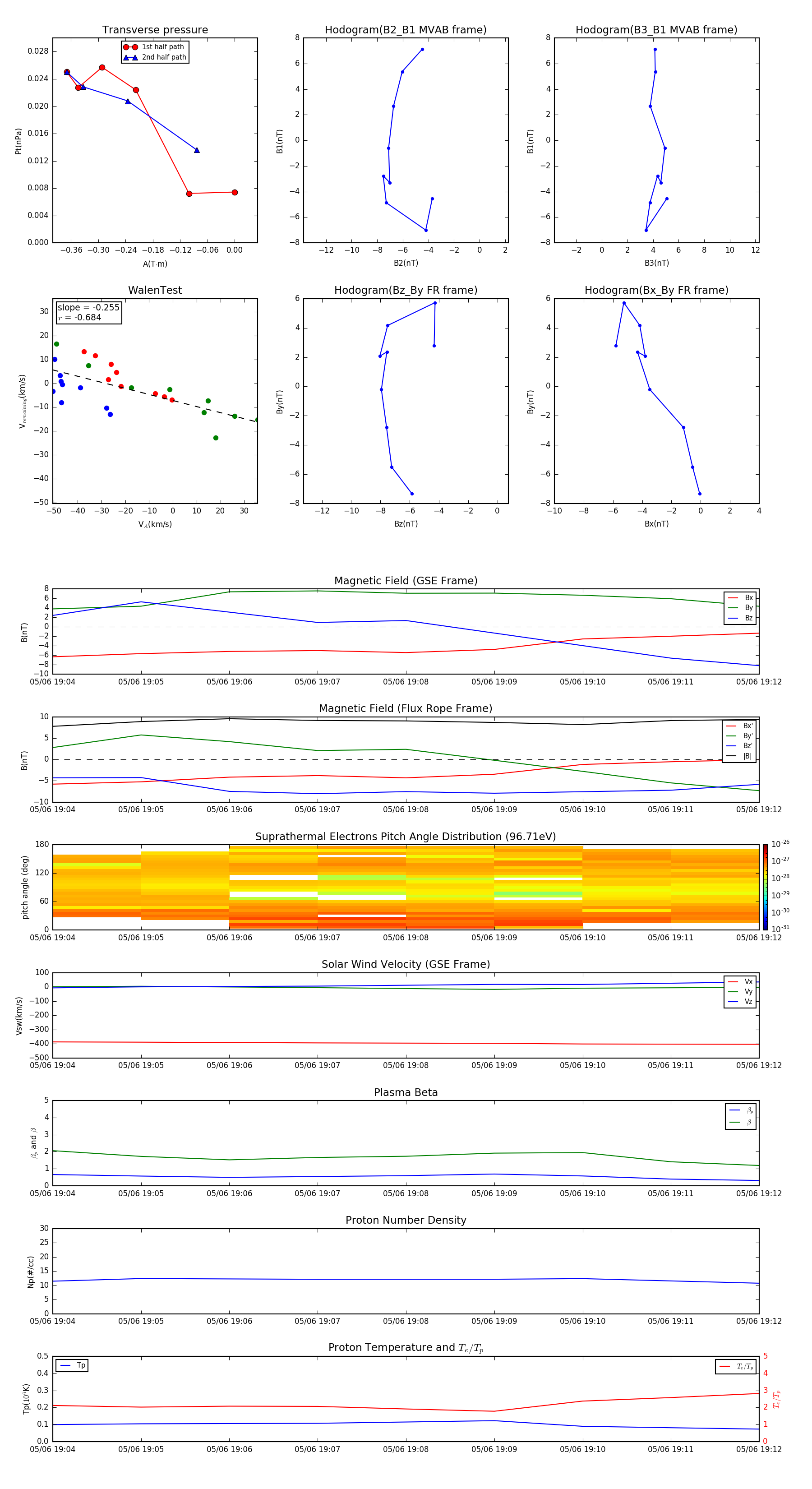Click 'Magnetic Field (Flux Rope Frame)' title
The image size is (812, 1489).
[406, 709]
